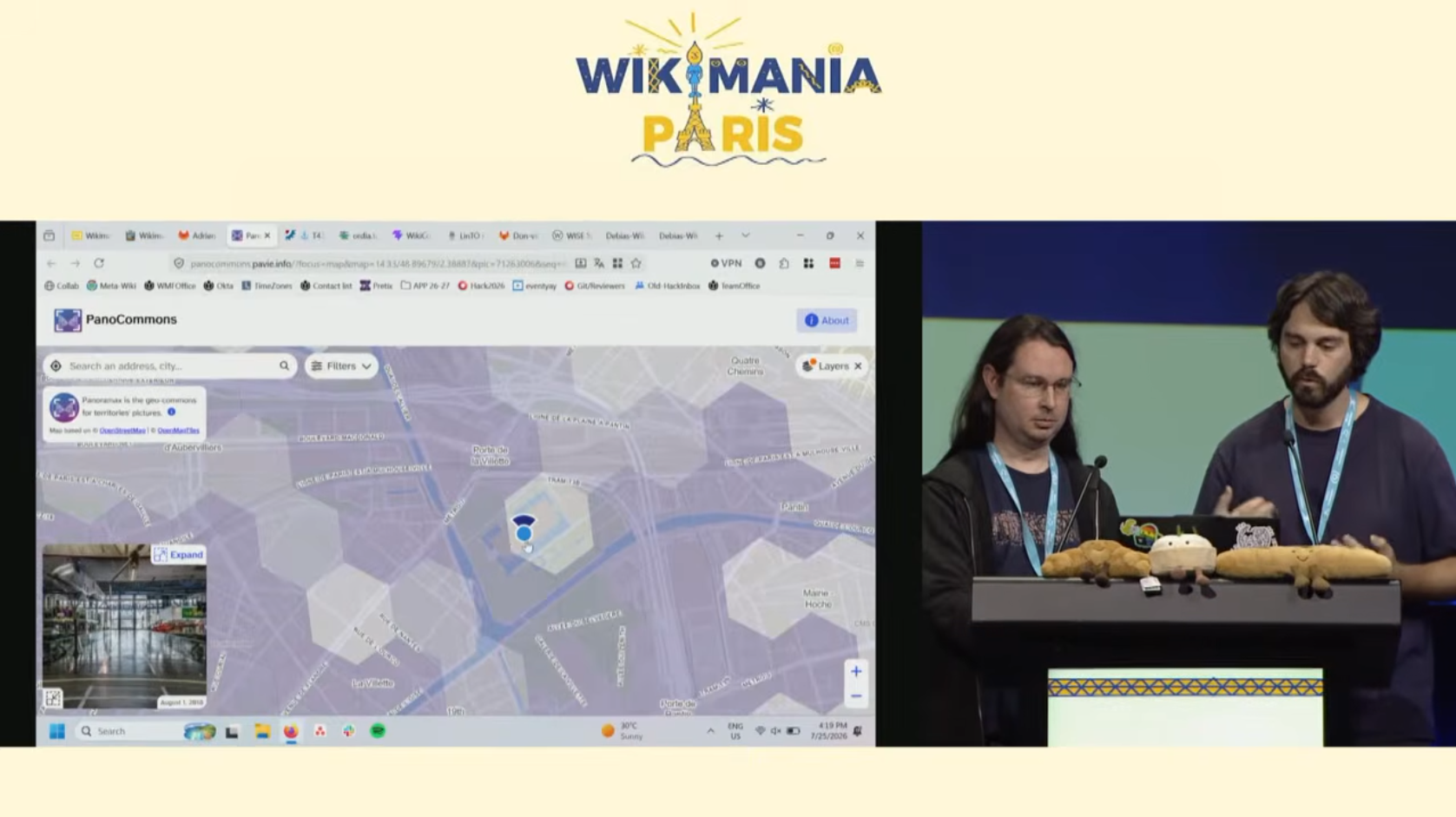Open the browser hamburger menu
Viewport: 1456px width, 817px height.
860,263
